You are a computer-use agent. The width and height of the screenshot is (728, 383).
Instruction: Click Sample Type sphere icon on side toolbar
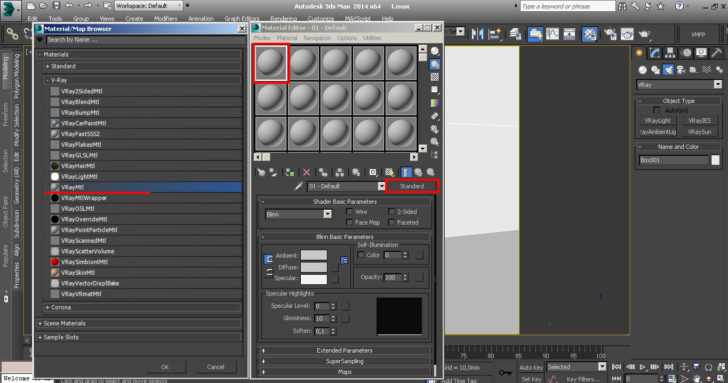coord(435,51)
